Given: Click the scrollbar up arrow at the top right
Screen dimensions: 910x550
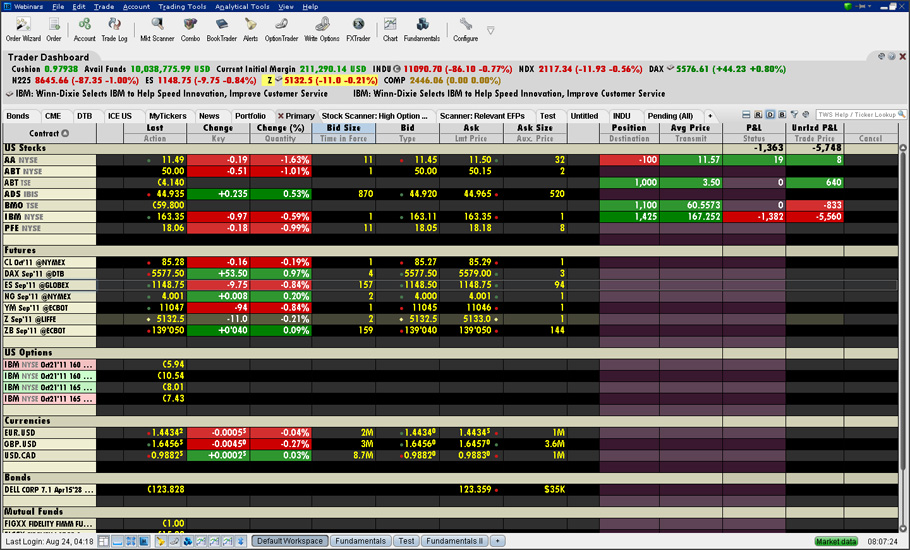Looking at the screenshot, I should 903,148.
